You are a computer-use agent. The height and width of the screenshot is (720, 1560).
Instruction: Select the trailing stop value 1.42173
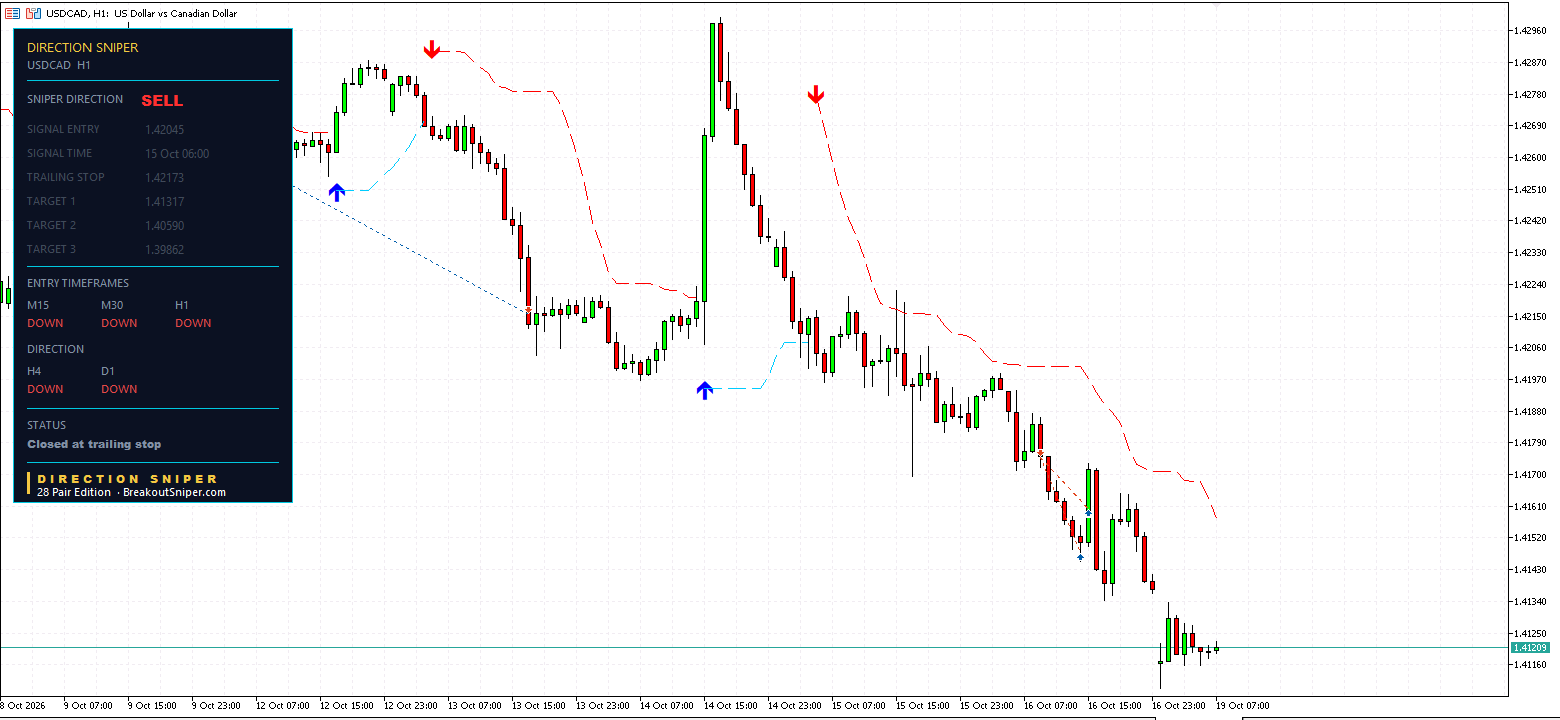click(x=165, y=178)
